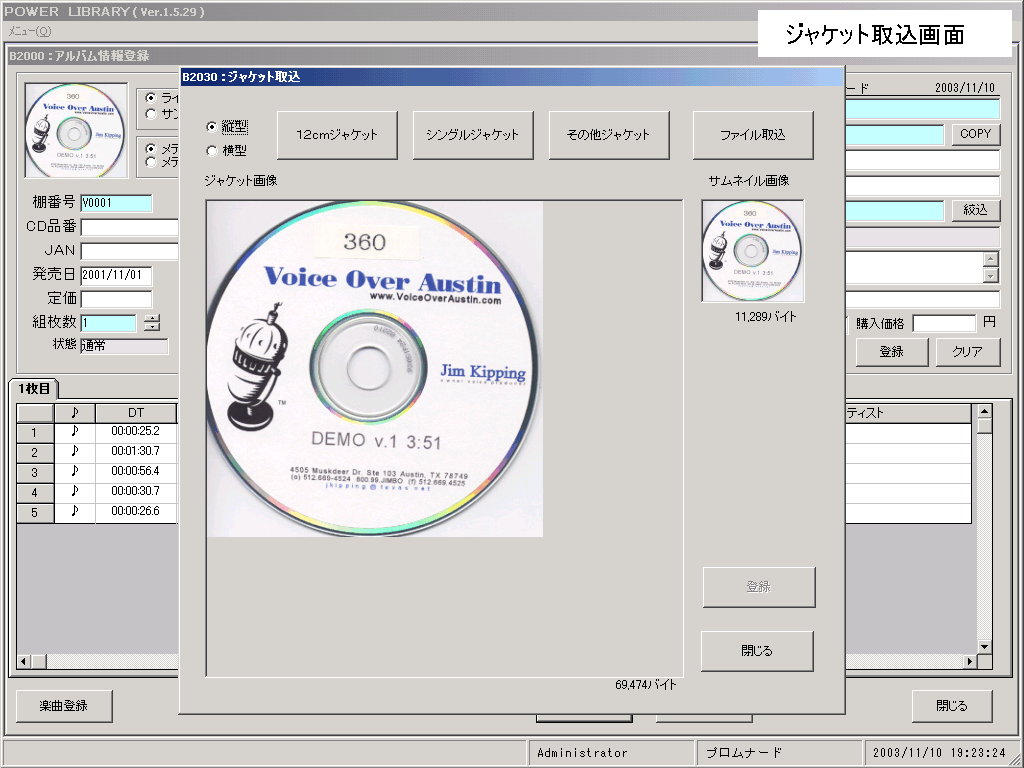
Task: Click the track list scroll up arrow
Action: [984, 411]
